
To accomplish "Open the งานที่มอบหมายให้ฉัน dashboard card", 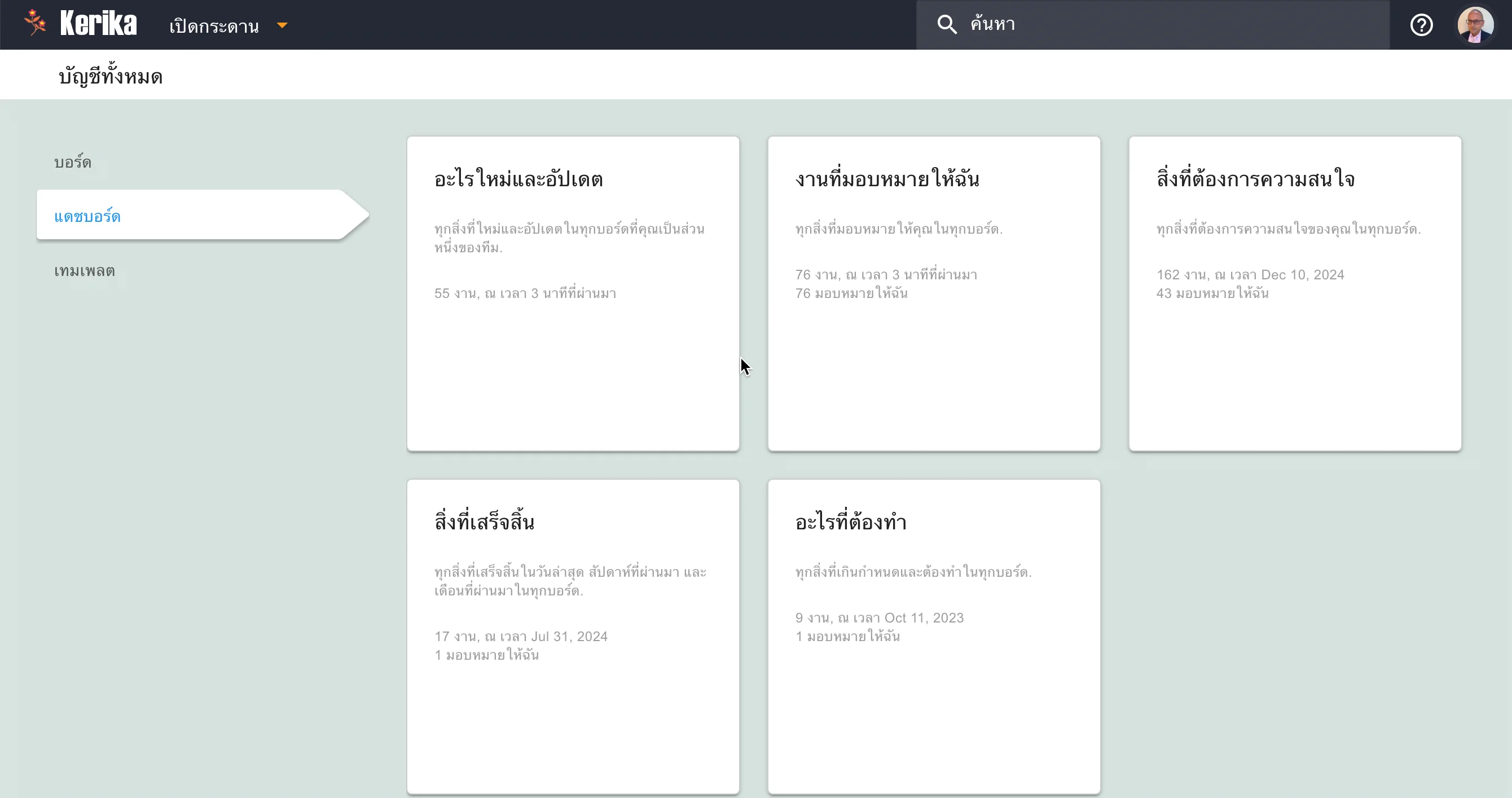I will tap(934, 293).
